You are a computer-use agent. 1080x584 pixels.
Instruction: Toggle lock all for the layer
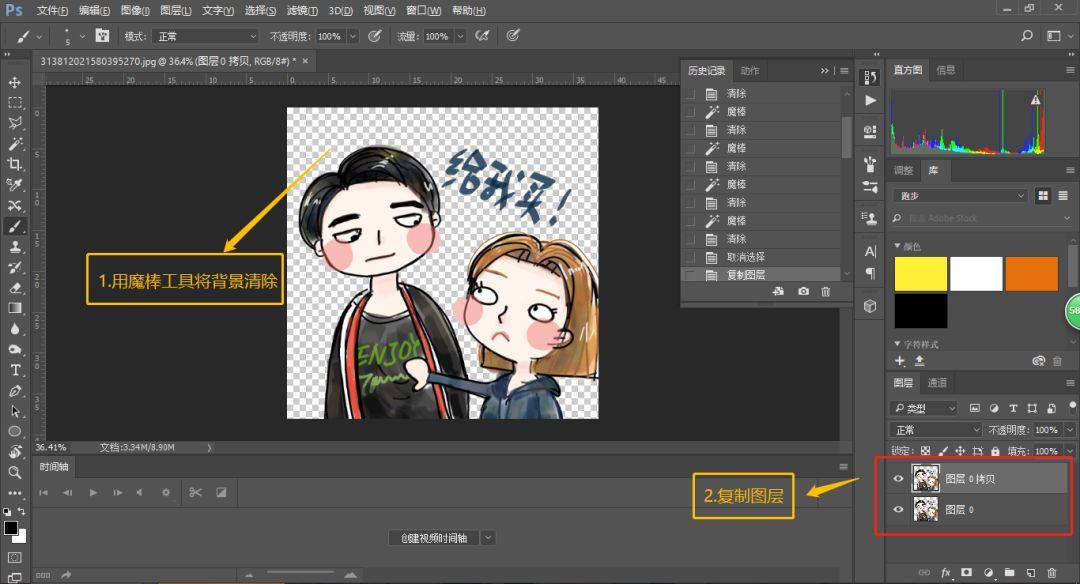pos(995,451)
